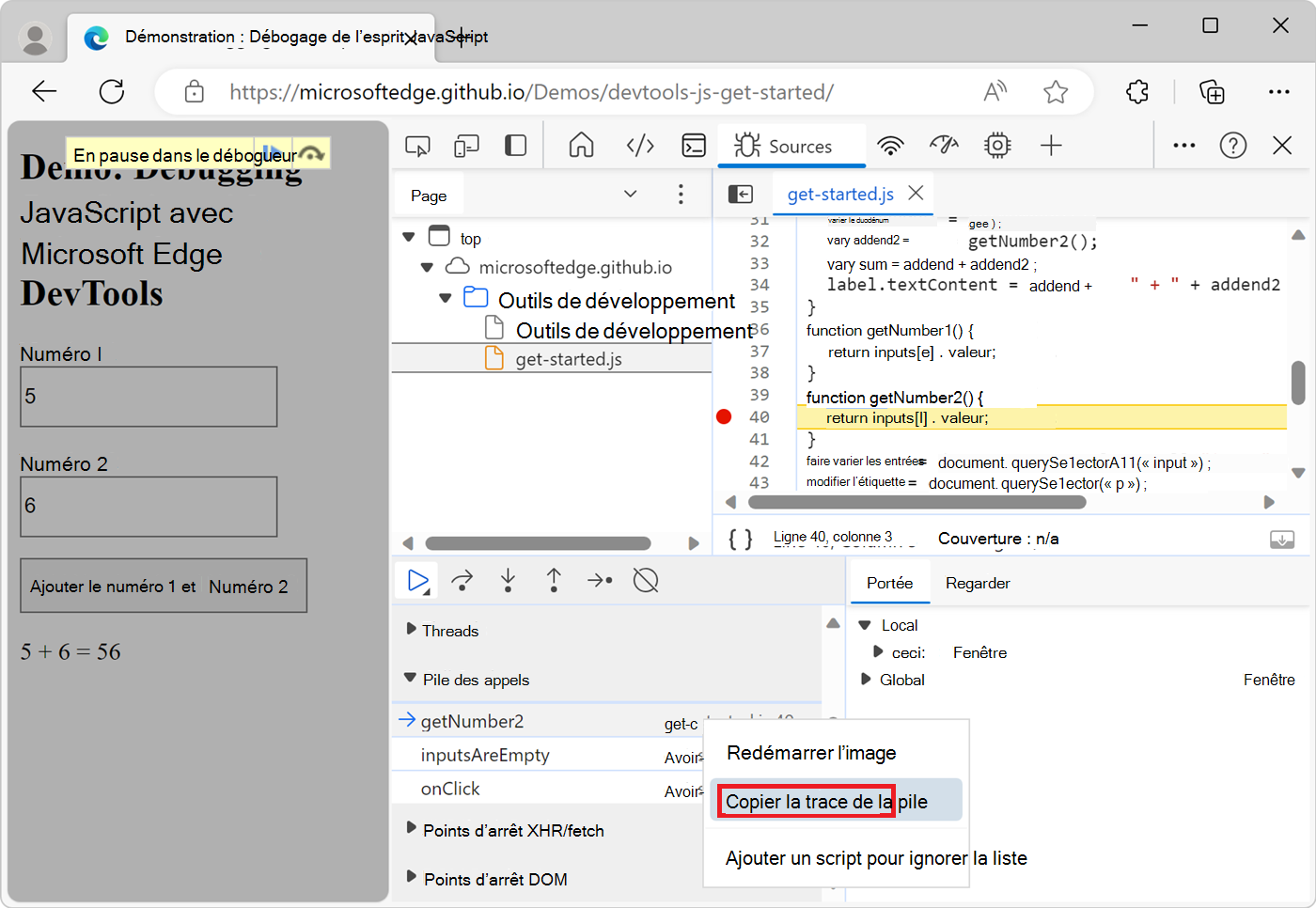Close the get-started.js editor tab
The height and width of the screenshot is (908, 1316).
(916, 193)
